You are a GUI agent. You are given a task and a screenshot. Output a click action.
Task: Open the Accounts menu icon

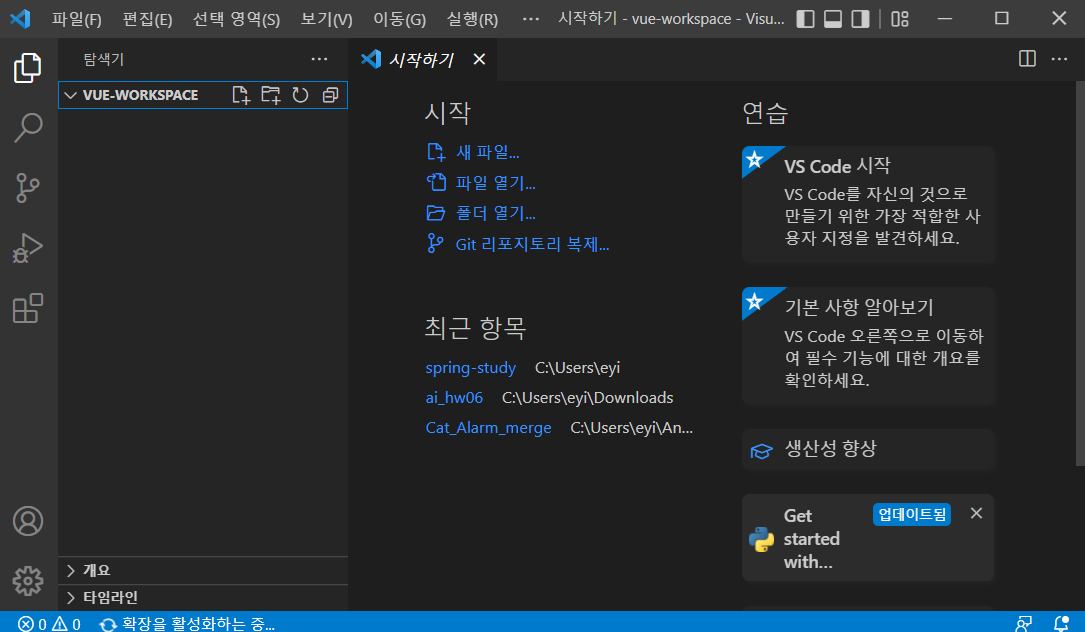tap(28, 521)
